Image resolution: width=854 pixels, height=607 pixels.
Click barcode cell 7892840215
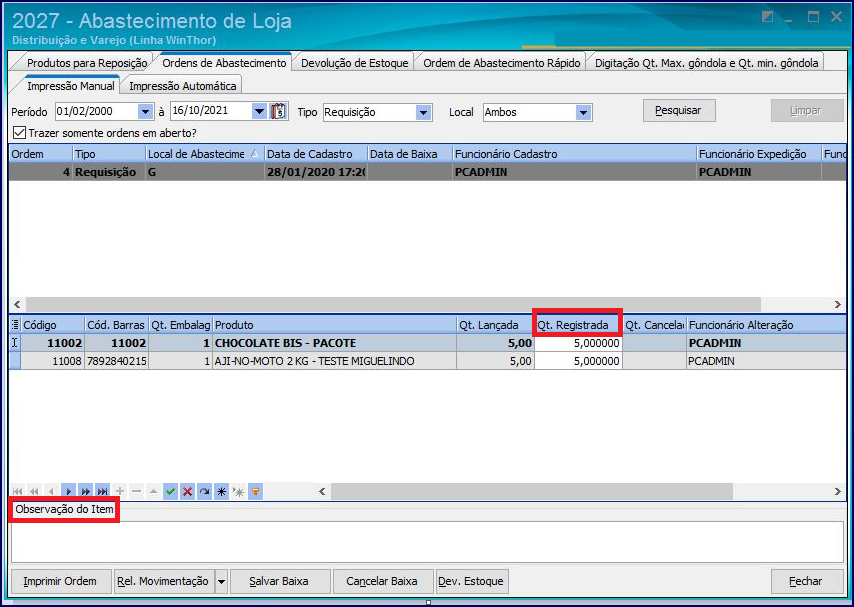click(x=116, y=361)
